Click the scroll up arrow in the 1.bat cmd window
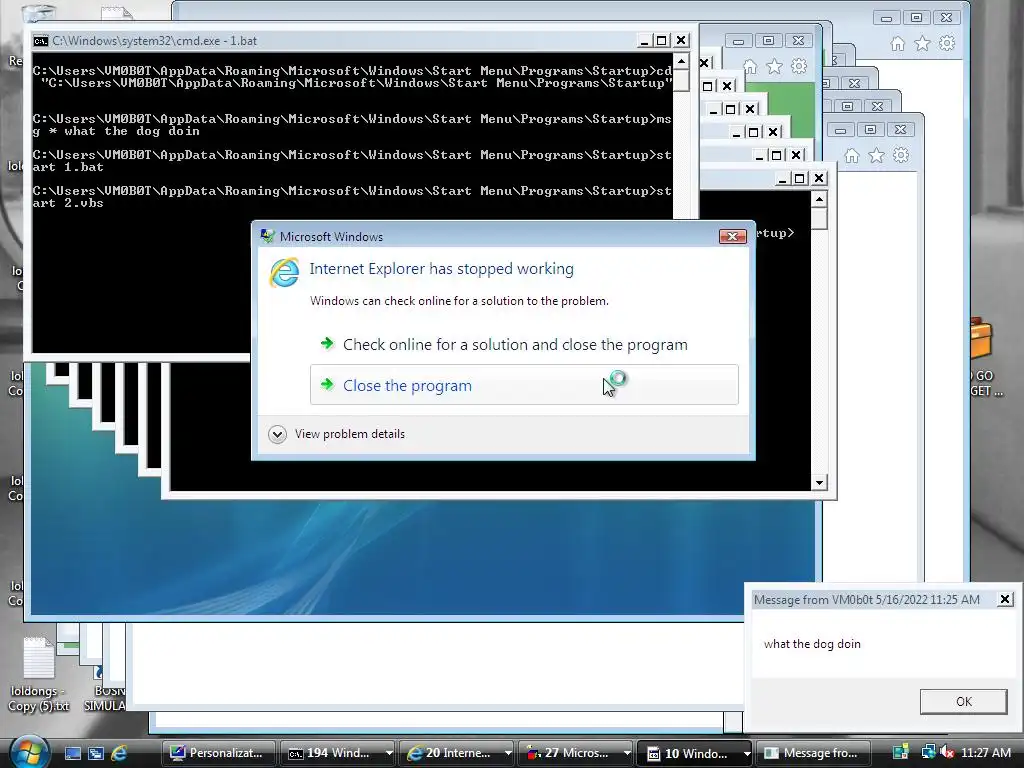1024x768 pixels. point(680,61)
